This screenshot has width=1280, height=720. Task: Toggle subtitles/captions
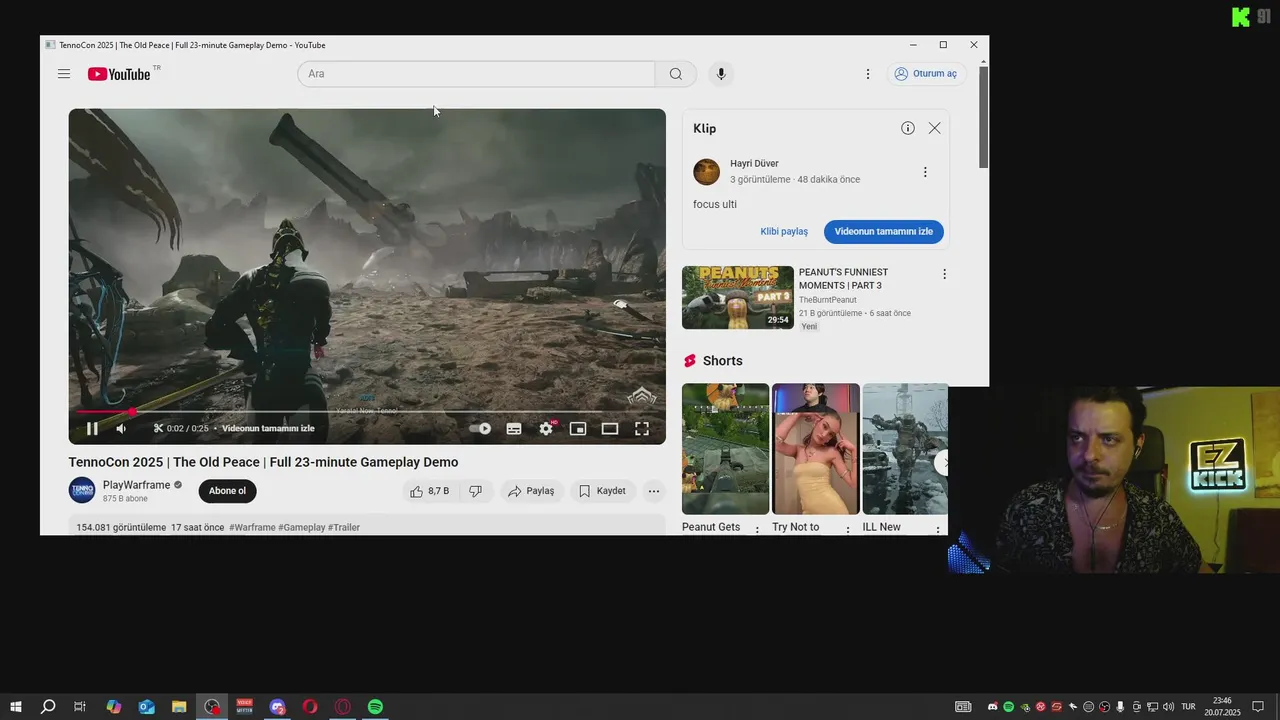(514, 429)
